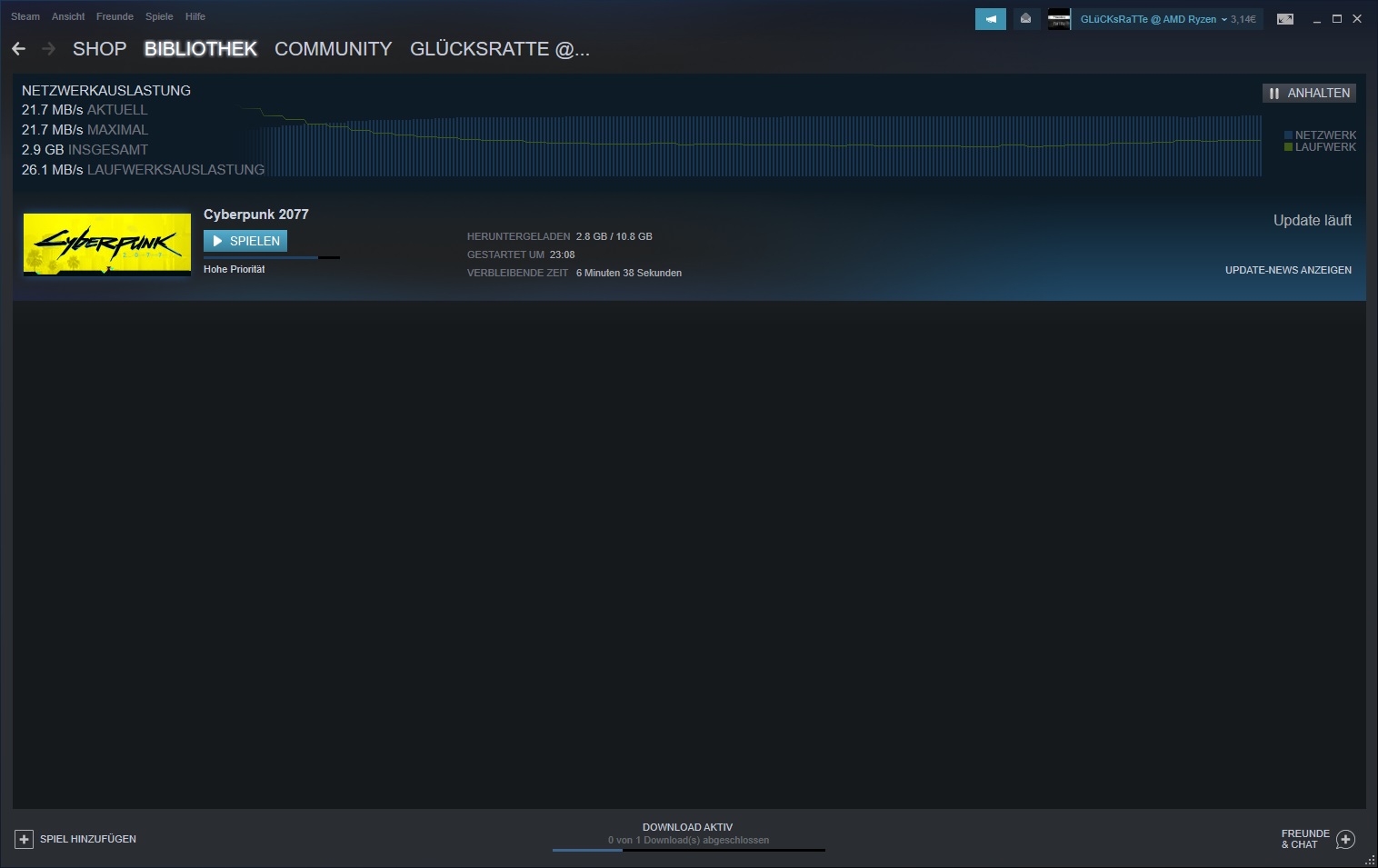Pause downloads with ANHALTEN button
Viewport: 1378px width, 868px height.
coord(1309,93)
